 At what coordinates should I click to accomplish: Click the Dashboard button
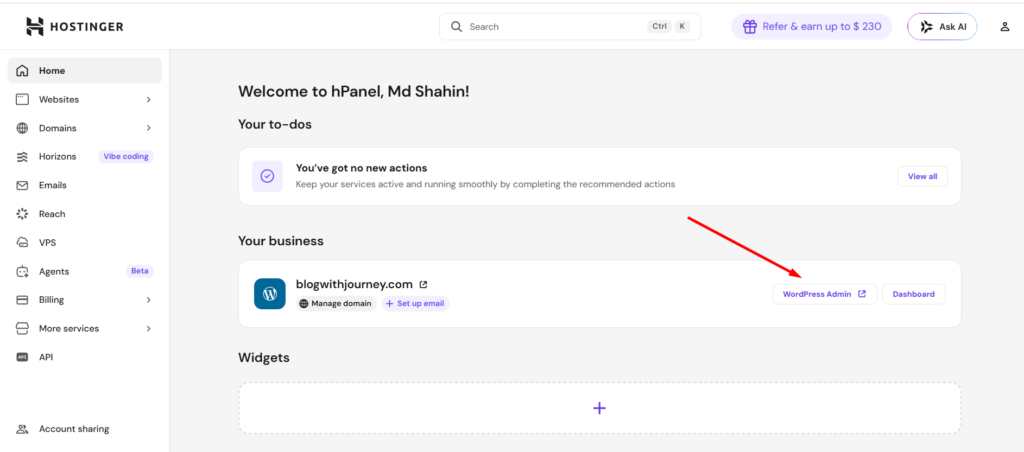point(913,294)
